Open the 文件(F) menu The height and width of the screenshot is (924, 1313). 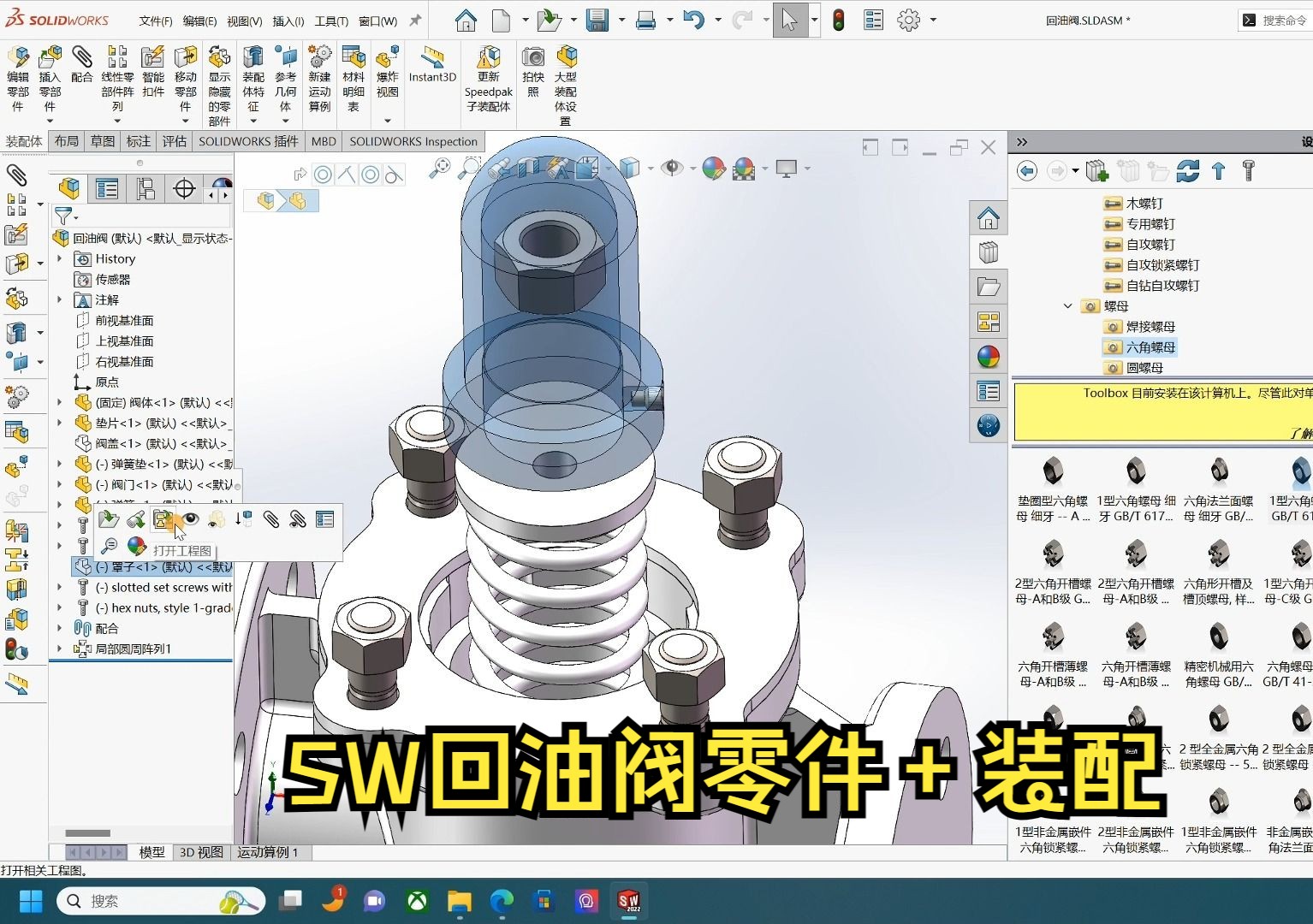[156, 21]
